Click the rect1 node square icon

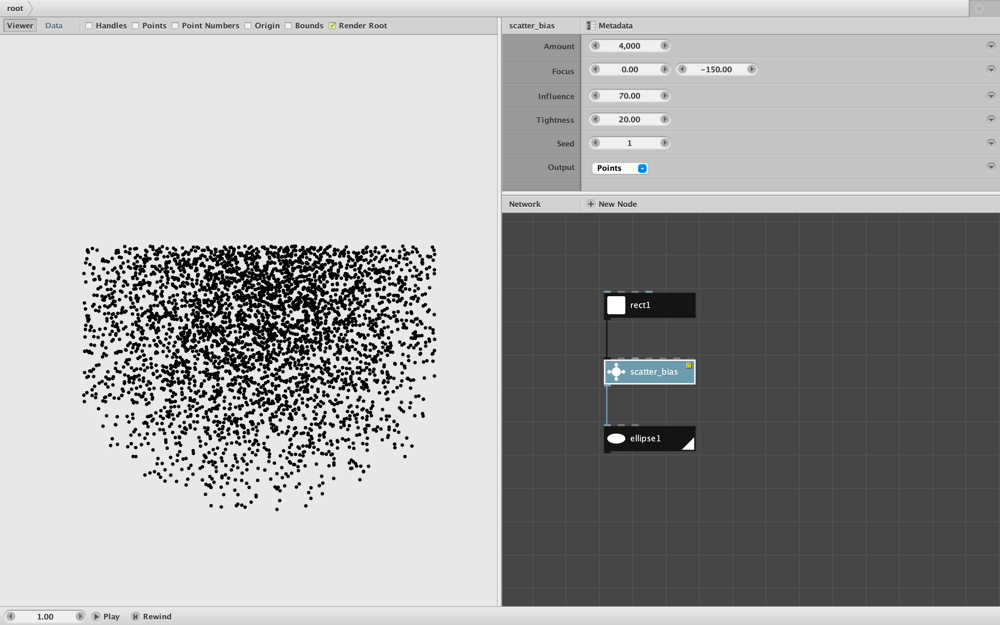click(x=616, y=305)
